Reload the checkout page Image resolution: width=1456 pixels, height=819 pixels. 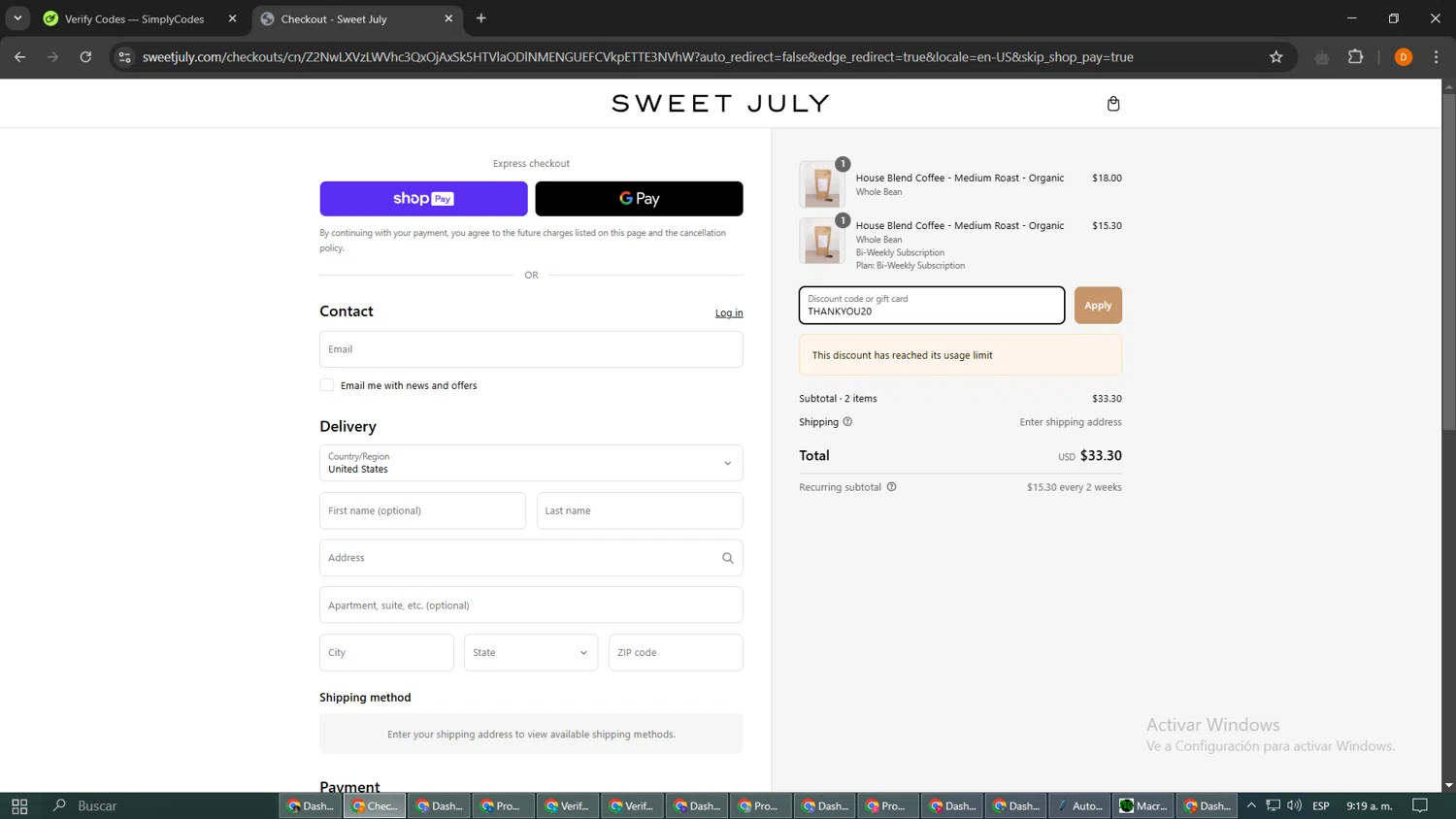[x=85, y=57]
